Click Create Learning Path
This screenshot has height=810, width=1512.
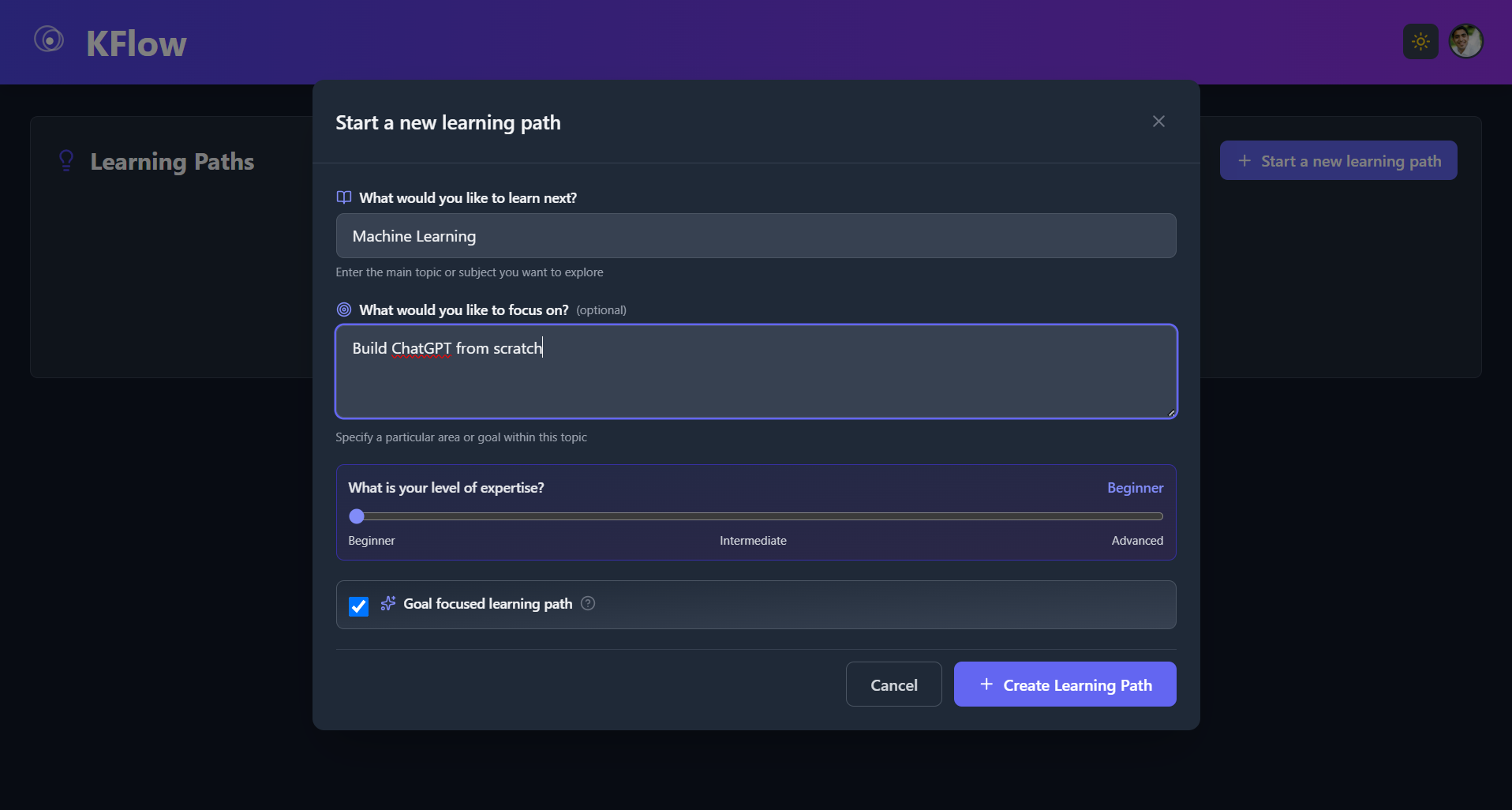pos(1065,684)
